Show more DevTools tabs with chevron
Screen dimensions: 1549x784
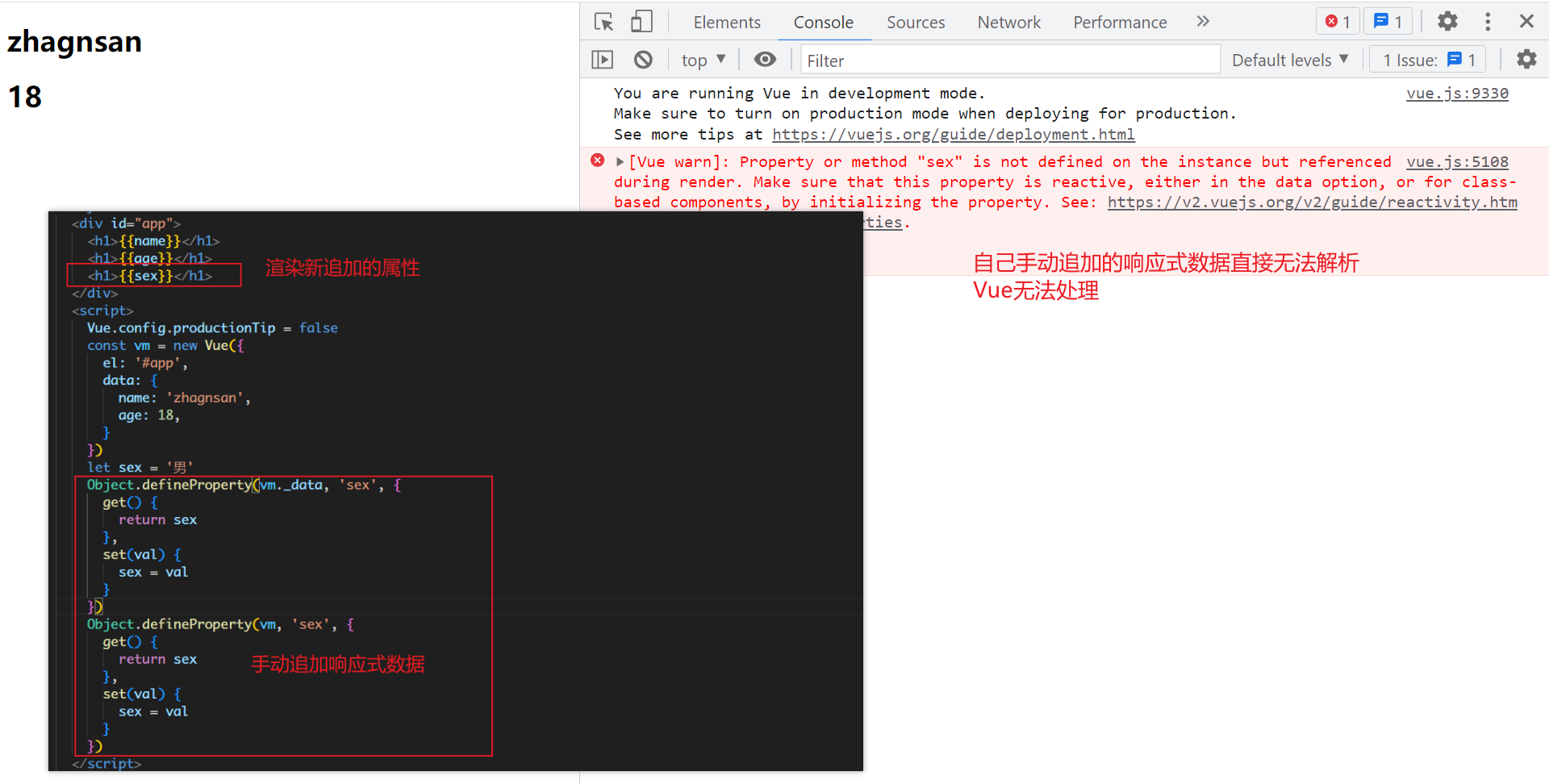point(1203,22)
